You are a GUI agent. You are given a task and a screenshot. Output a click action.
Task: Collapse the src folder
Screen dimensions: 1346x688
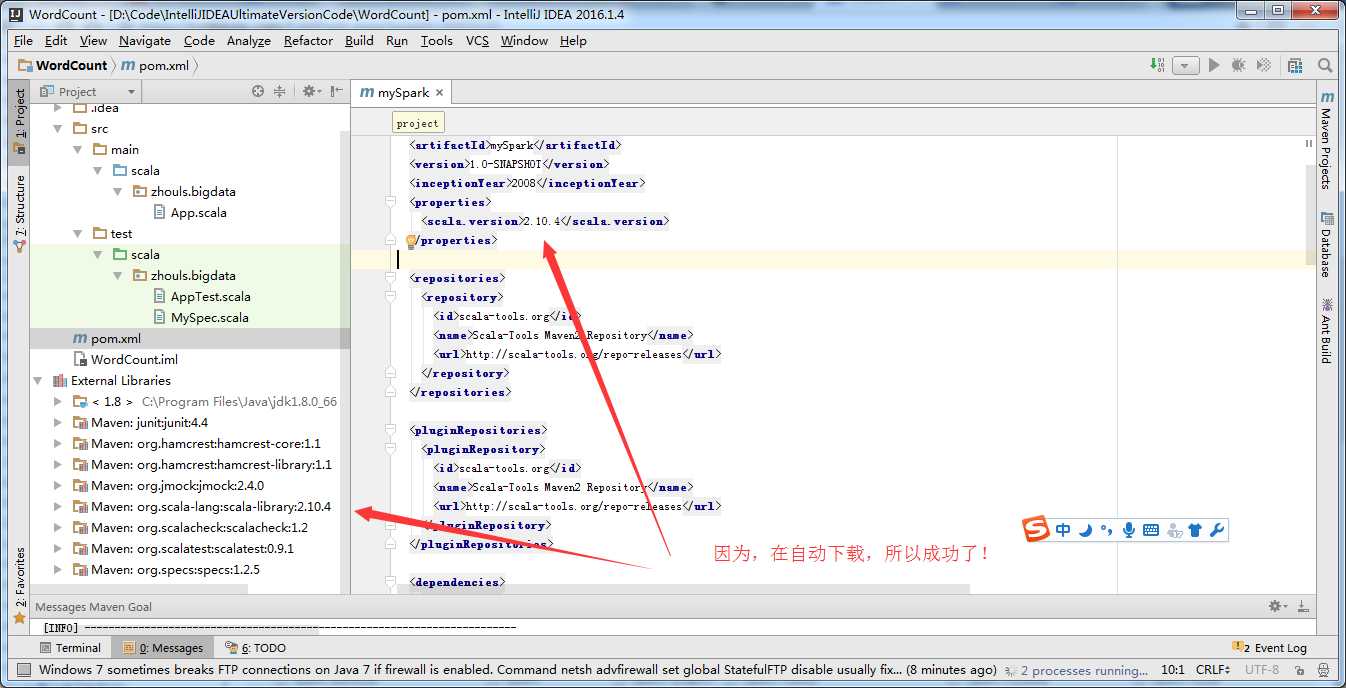point(58,128)
